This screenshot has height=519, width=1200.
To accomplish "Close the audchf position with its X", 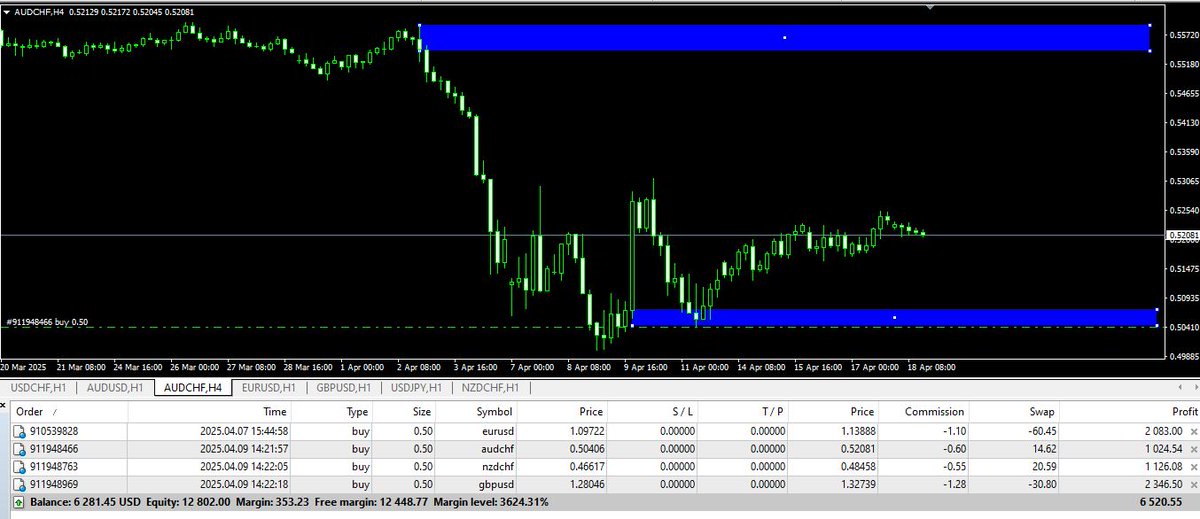I will [1193, 449].
